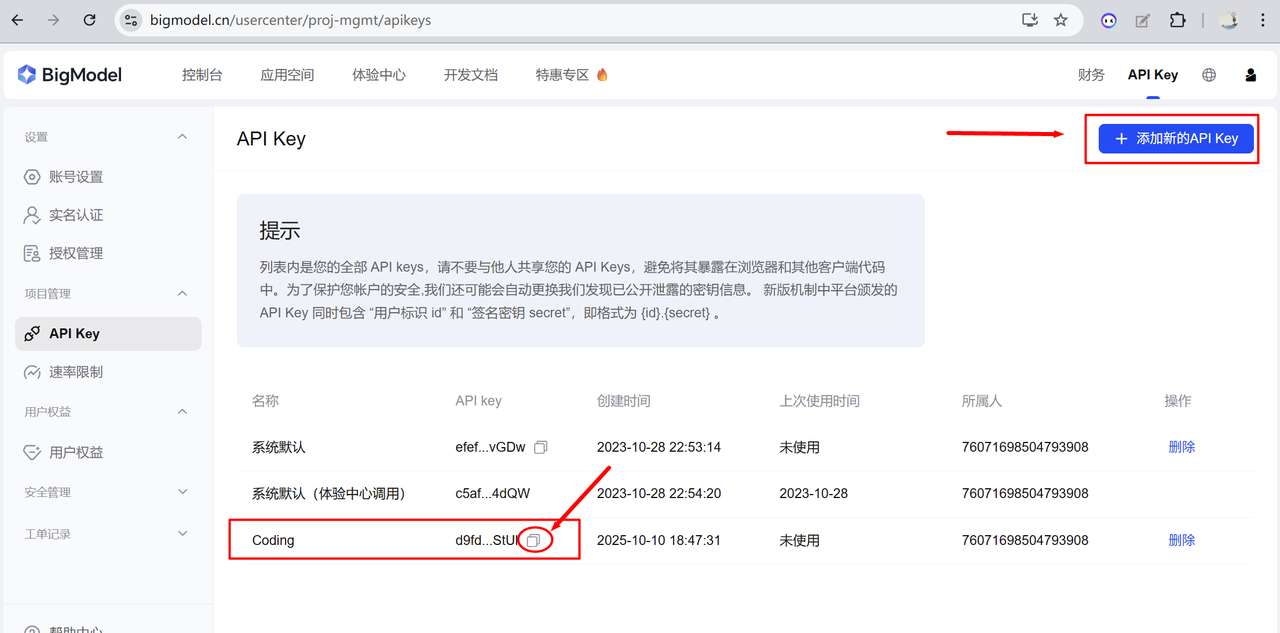
Task: Click the date 2023-10-28 22:53:14
Action: (659, 447)
